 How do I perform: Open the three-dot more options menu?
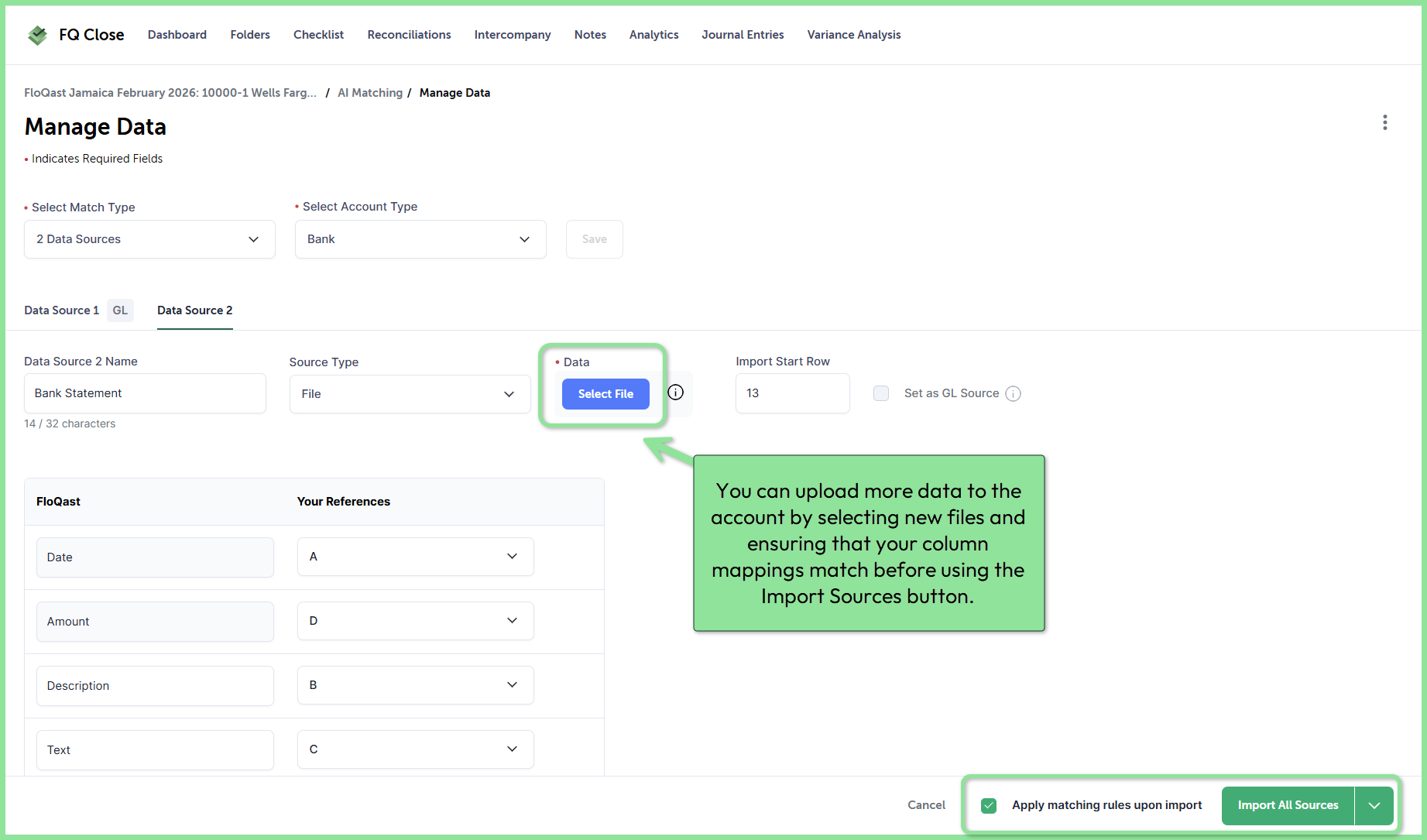tap(1384, 122)
